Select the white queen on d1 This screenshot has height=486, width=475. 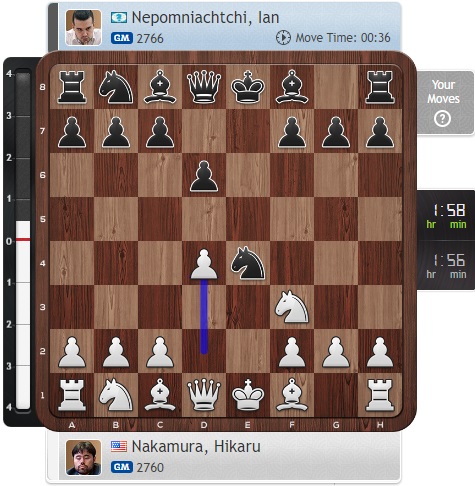tap(204, 394)
